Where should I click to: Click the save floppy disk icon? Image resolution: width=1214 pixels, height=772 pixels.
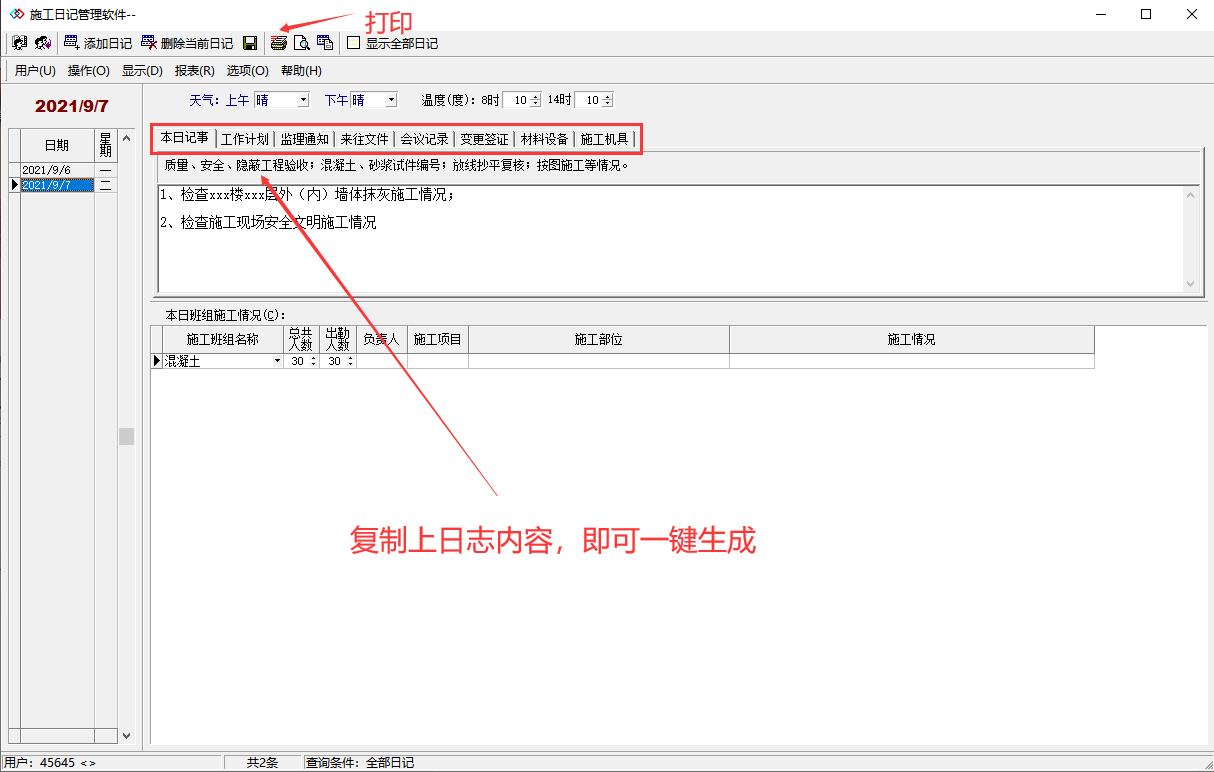(250, 43)
